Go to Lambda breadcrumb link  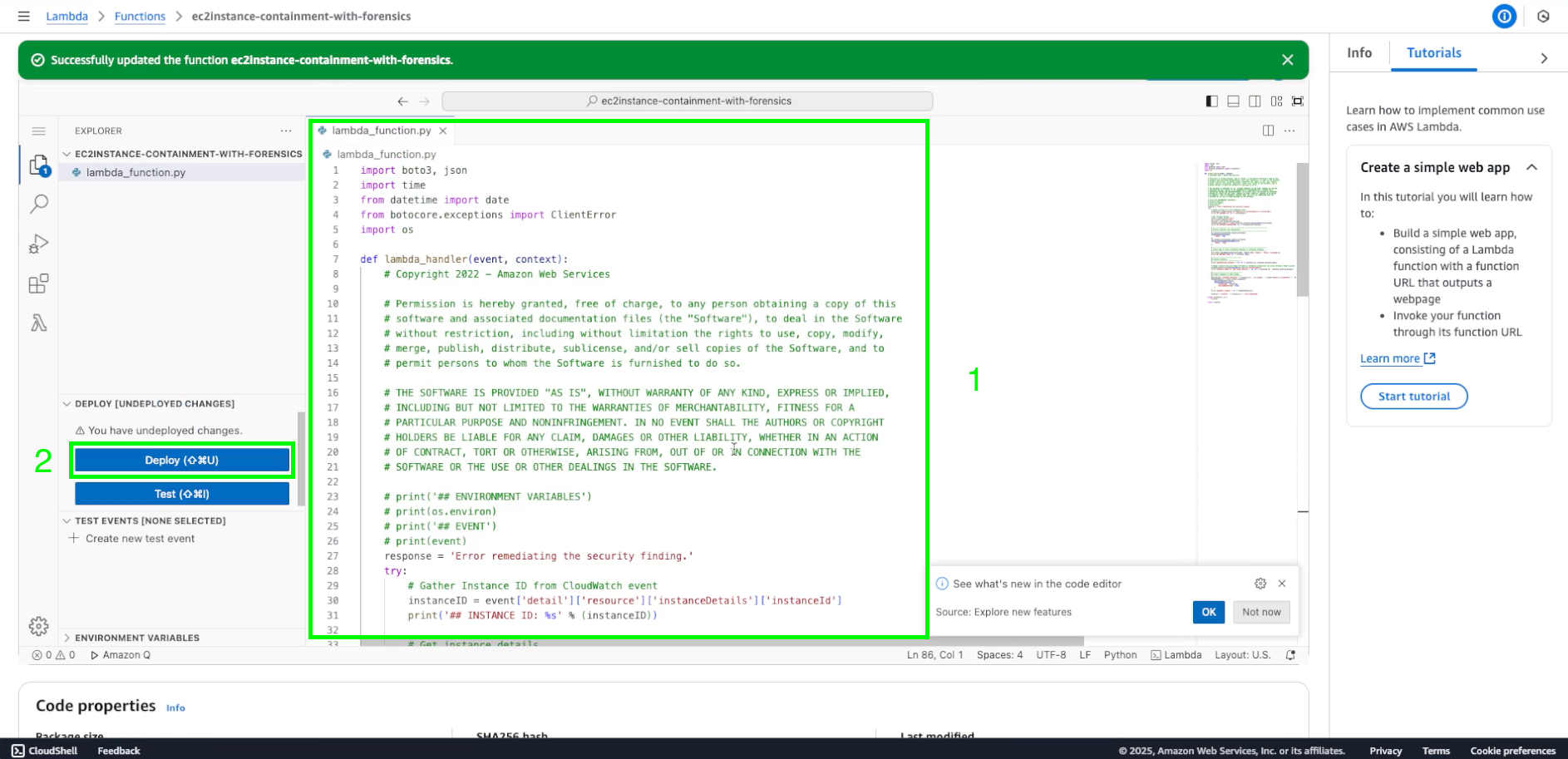67,16
